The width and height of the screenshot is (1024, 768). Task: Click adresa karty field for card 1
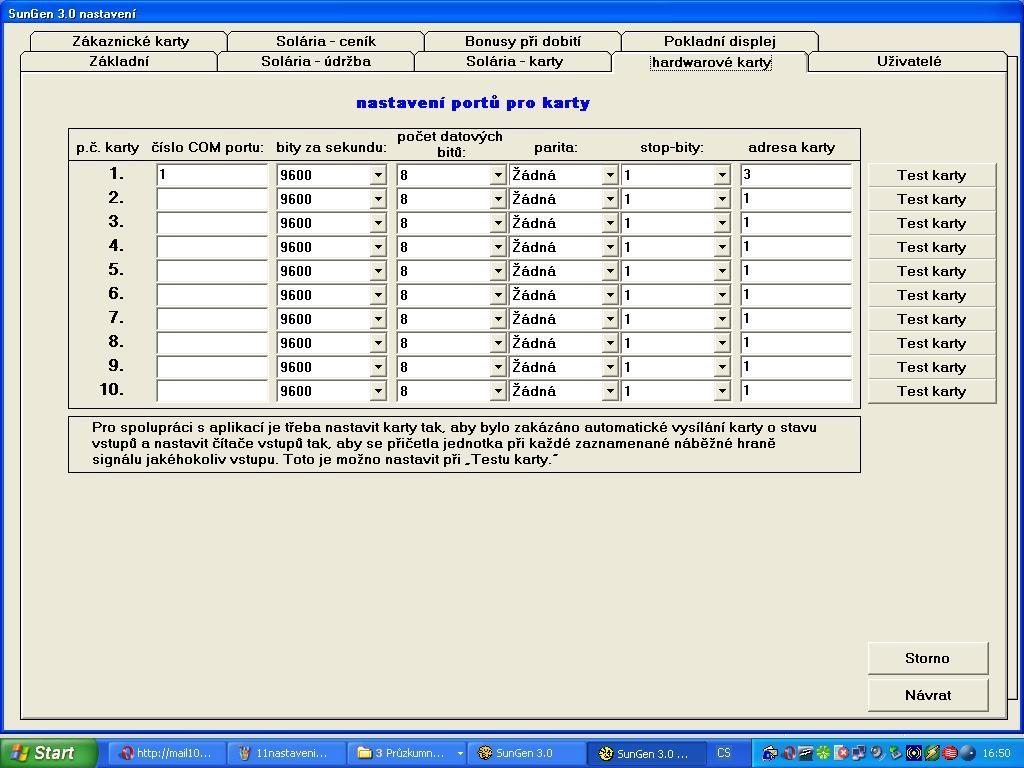click(x=797, y=175)
